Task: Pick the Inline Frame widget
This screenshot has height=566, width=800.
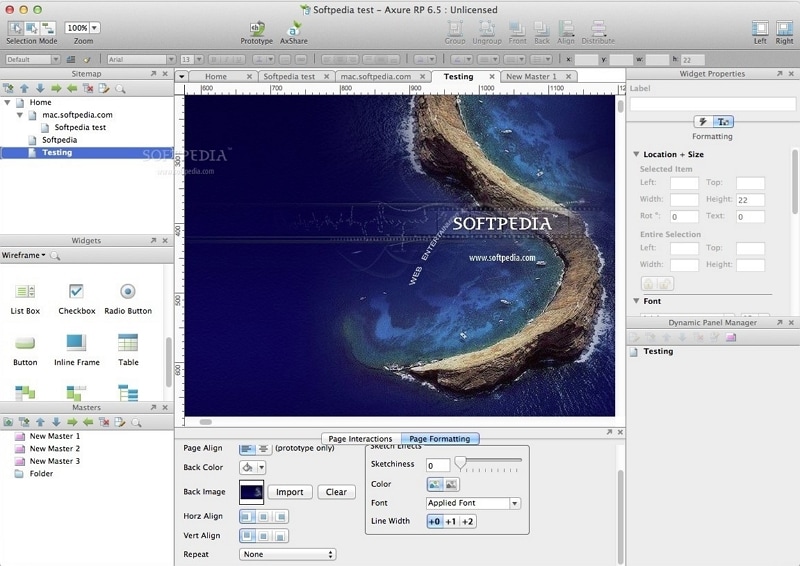Action: coord(76,344)
